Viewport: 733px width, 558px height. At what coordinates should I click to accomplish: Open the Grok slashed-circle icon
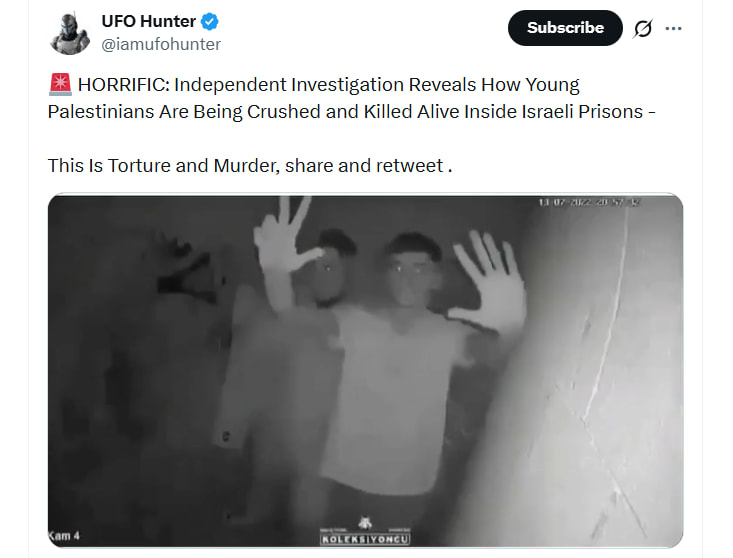pos(643,29)
